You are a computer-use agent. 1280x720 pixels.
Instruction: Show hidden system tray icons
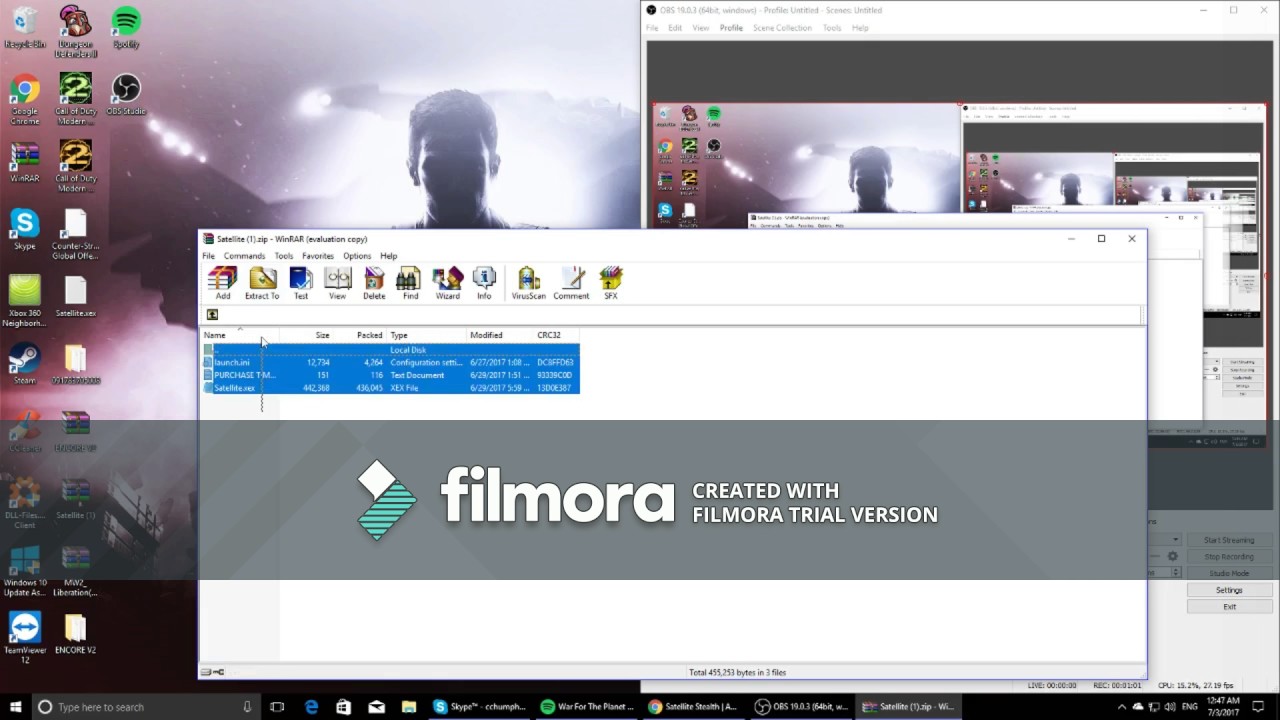1121,707
